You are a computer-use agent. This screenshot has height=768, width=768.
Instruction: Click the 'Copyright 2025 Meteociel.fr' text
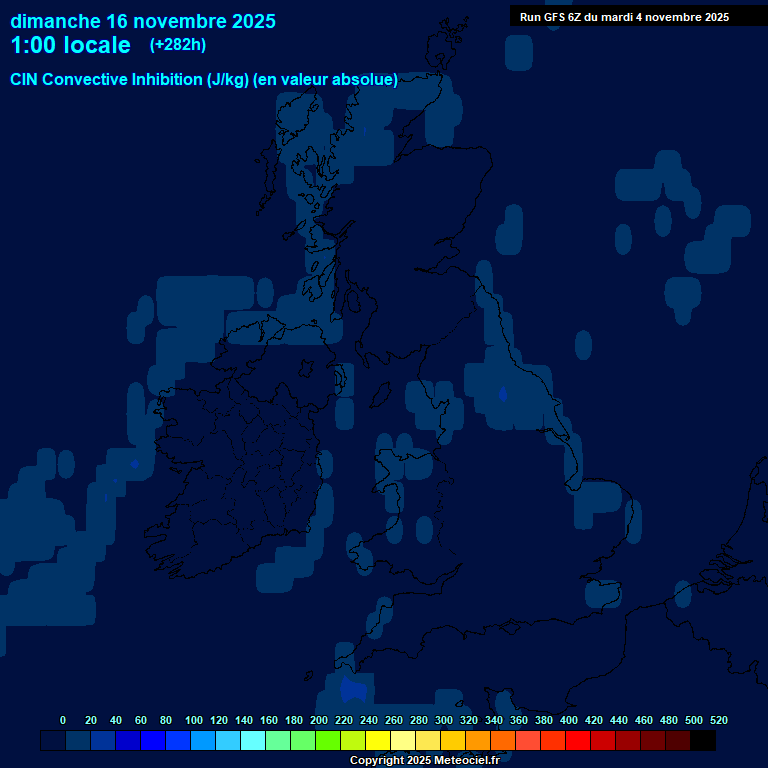pos(424,761)
